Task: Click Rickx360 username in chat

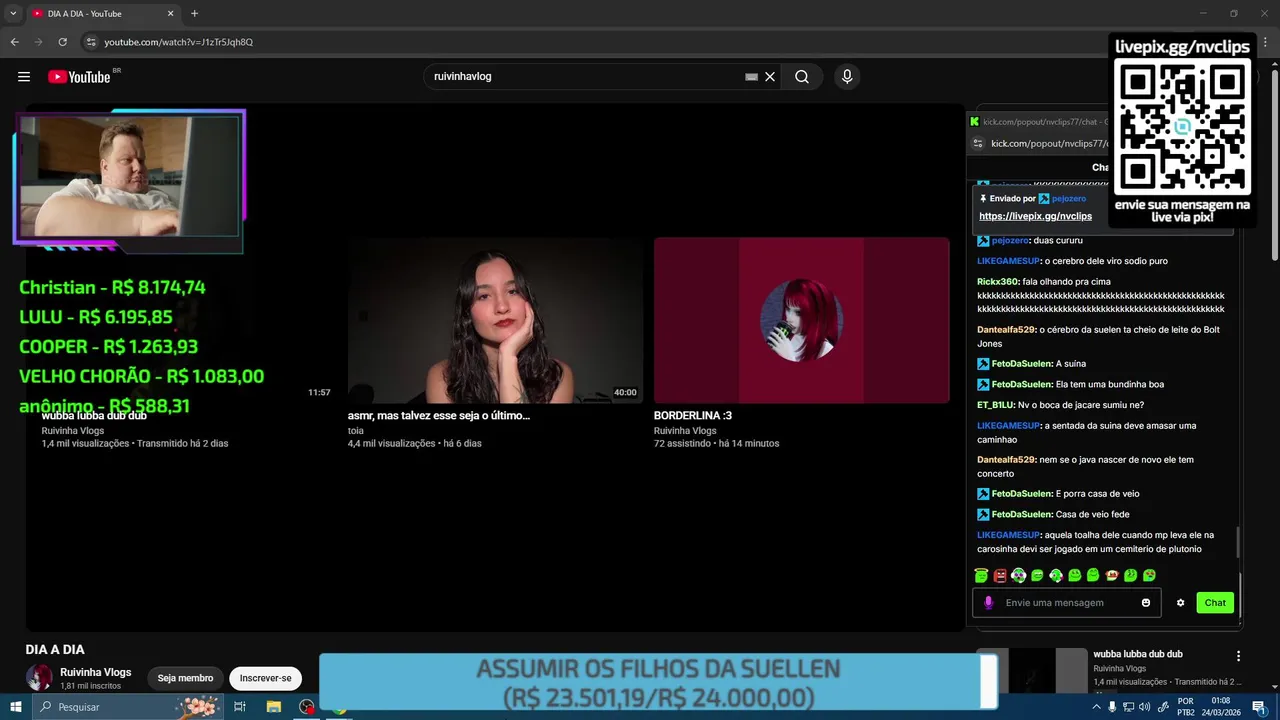Action: [x=997, y=282]
